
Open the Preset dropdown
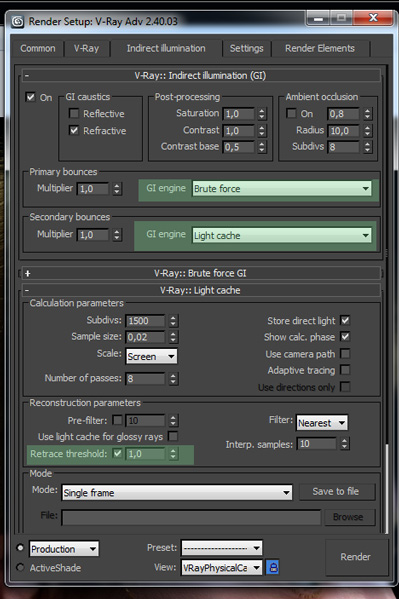pyautogui.click(x=222, y=549)
